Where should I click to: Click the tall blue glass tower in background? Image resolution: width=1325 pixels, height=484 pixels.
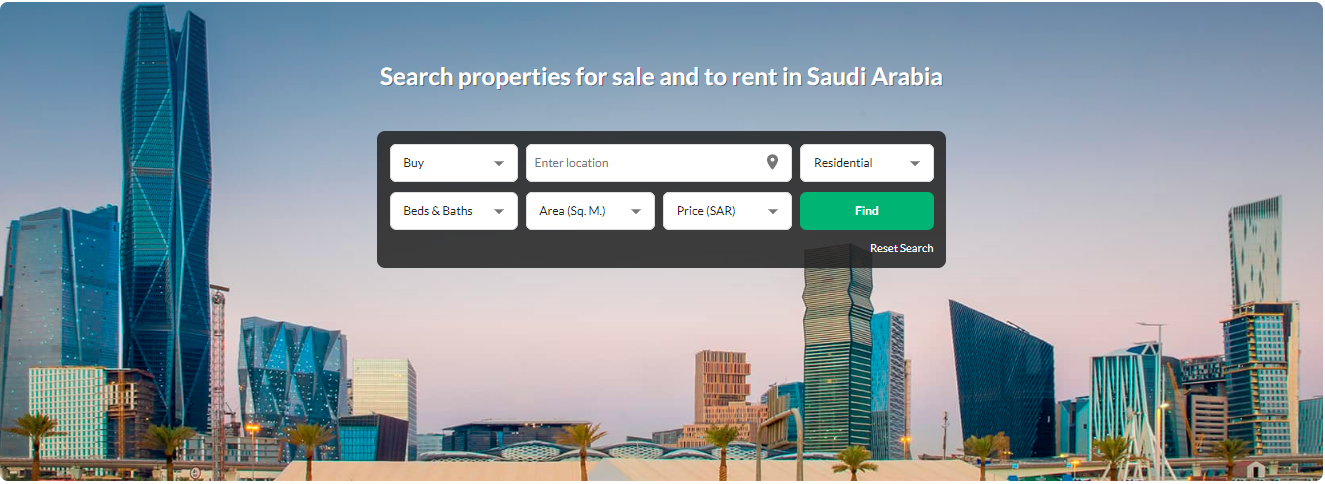tap(165, 220)
